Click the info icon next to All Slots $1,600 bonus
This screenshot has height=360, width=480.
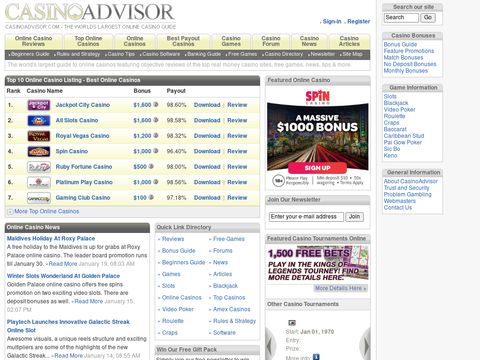(156, 120)
